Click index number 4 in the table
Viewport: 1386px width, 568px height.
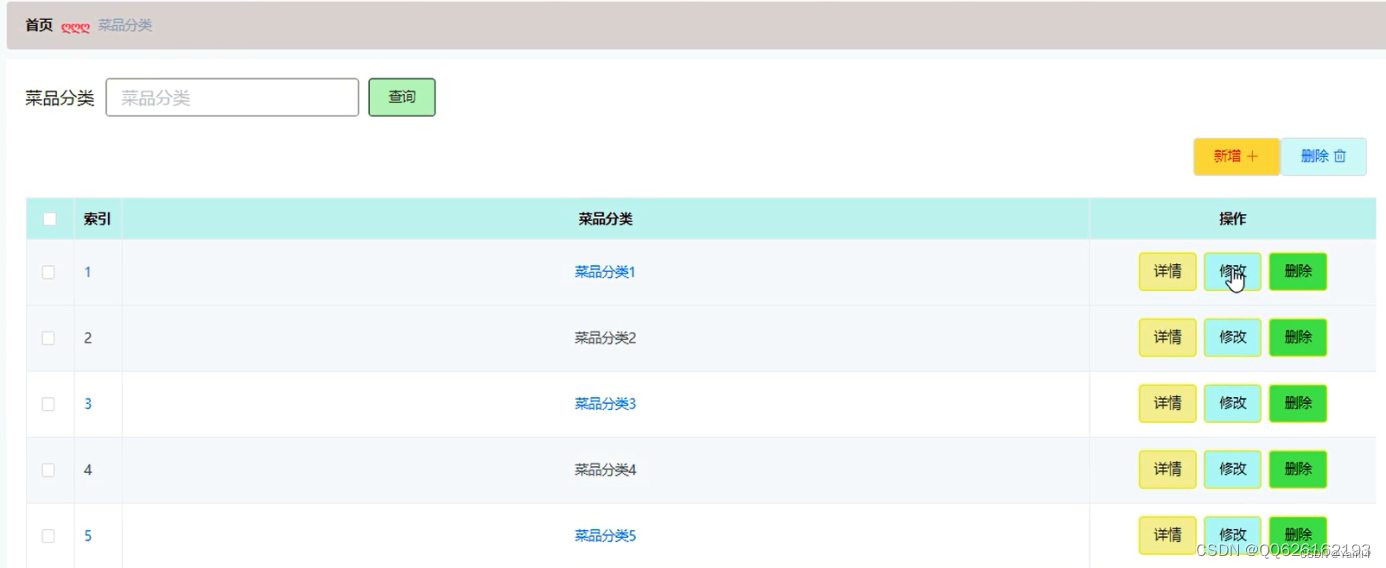tap(88, 470)
